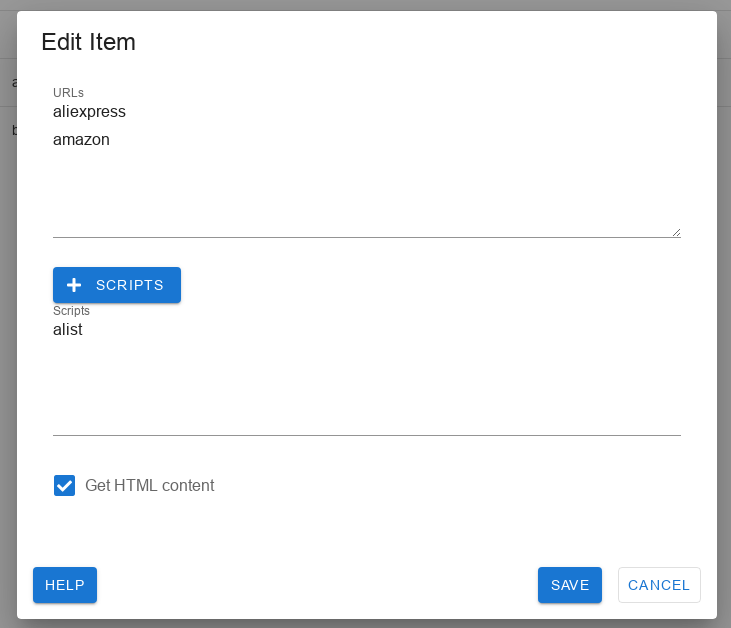This screenshot has height=628, width=731.
Task: Click the SCRIPTS button label
Action: 130,285
